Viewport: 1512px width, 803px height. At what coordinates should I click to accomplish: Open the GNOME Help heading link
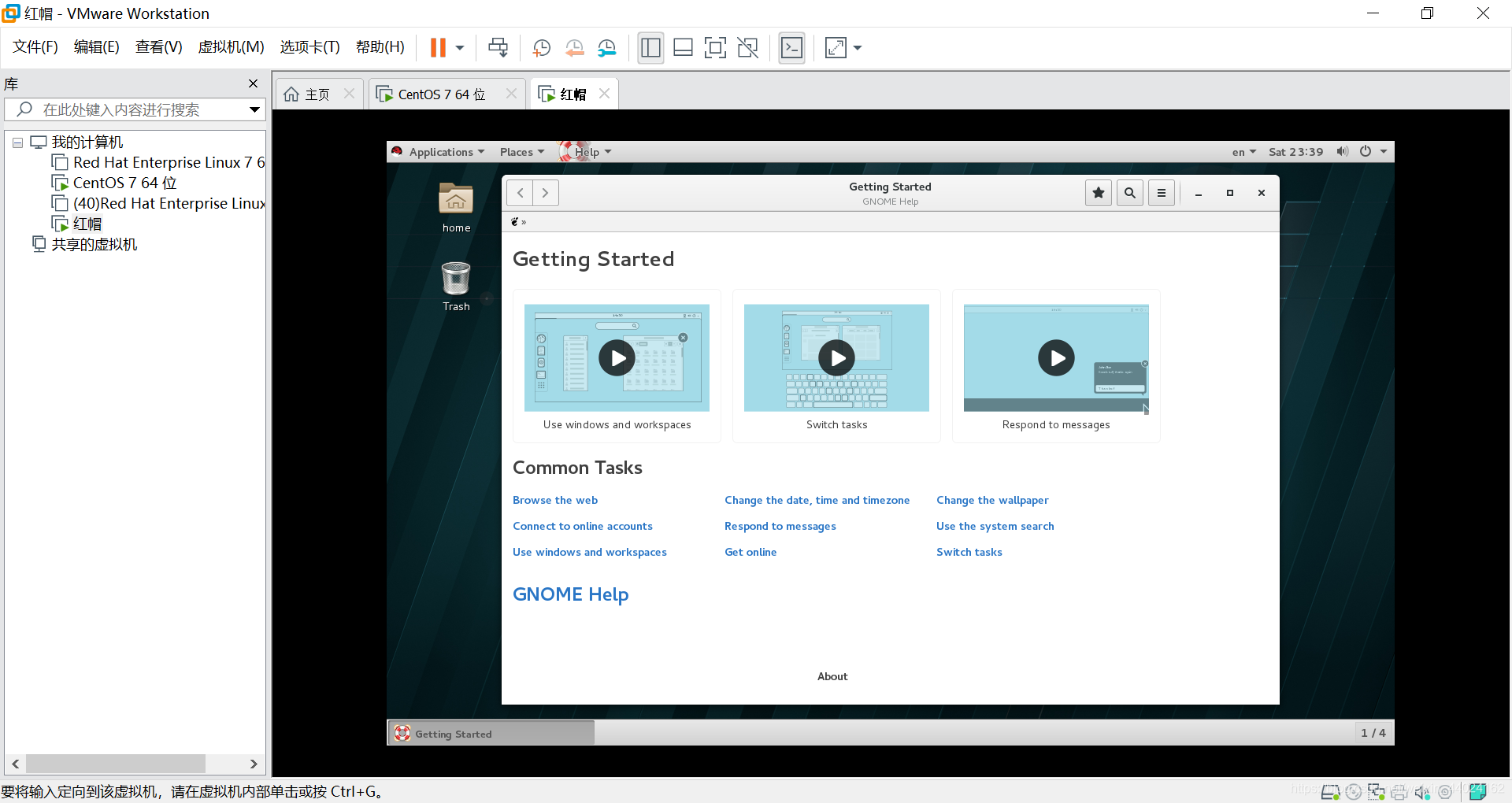click(x=571, y=594)
